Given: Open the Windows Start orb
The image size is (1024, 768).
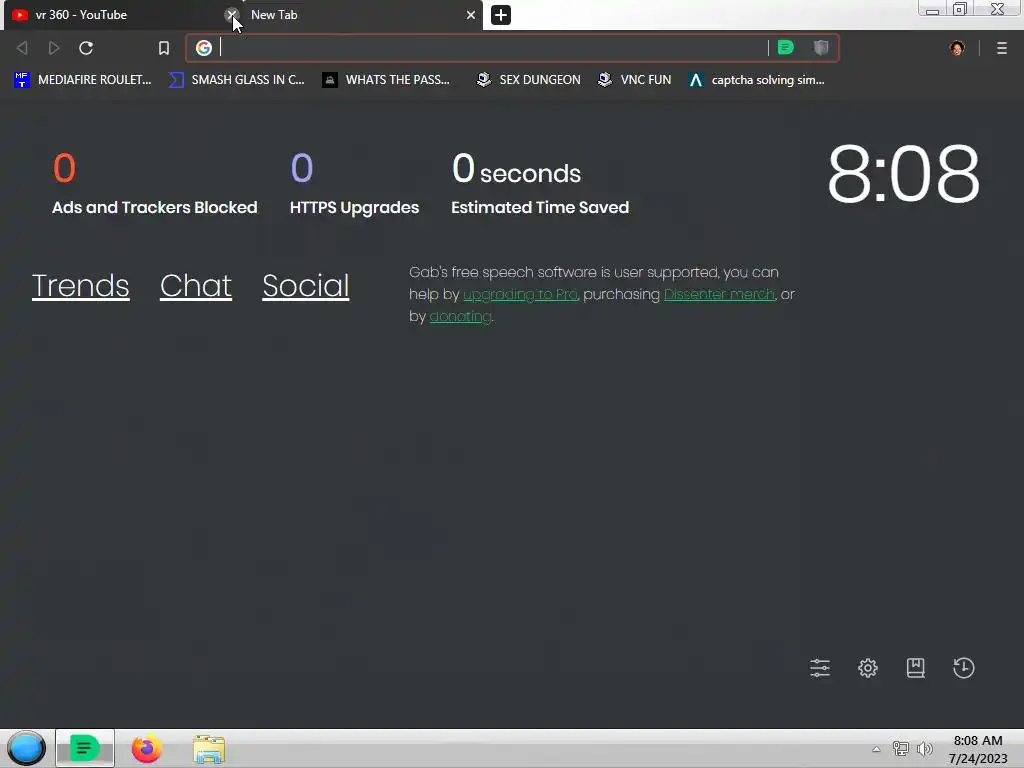Looking at the screenshot, I should click(x=26, y=748).
